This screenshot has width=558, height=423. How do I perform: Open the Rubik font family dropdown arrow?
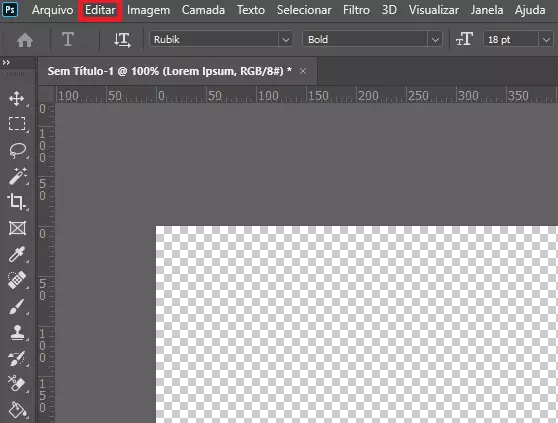pyautogui.click(x=285, y=39)
